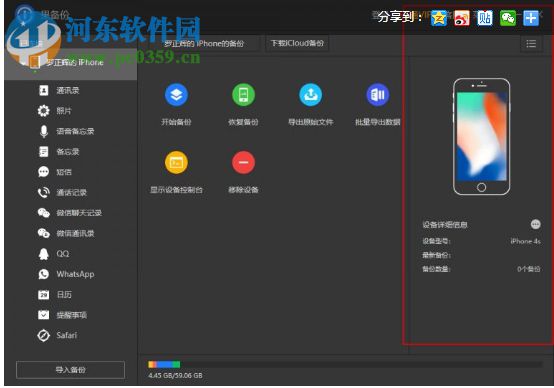Click the '0个备份' backup count value

[x=529, y=269]
